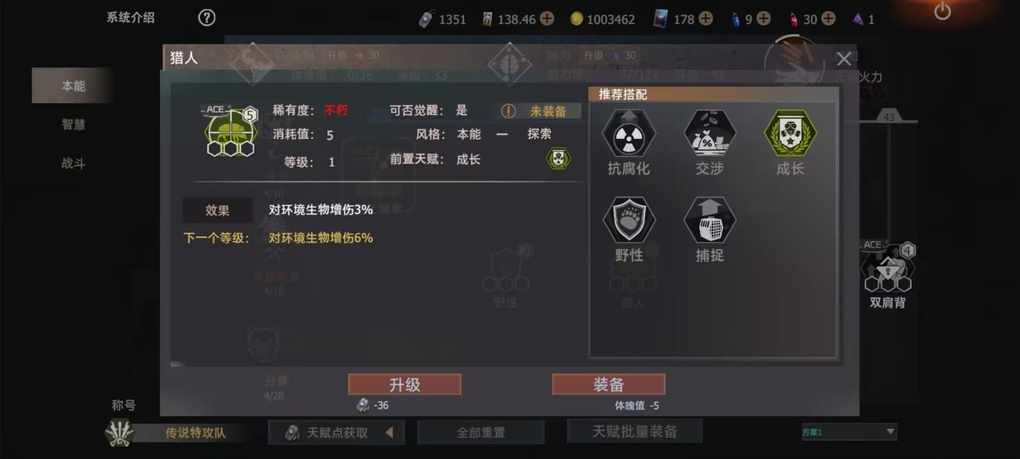Click the prerequisite talent 成长 small icon
This screenshot has width=1020, height=459.
pyautogui.click(x=559, y=159)
